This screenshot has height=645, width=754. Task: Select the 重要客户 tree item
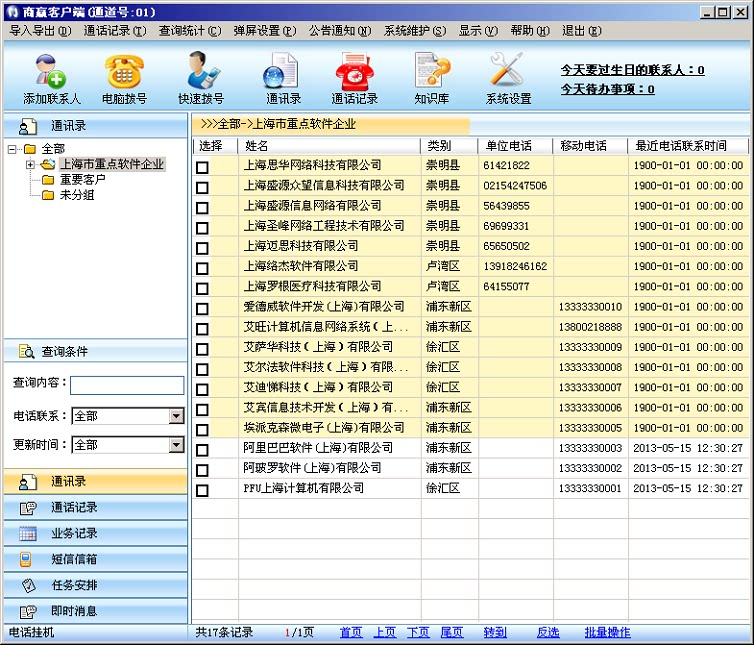click(82, 180)
